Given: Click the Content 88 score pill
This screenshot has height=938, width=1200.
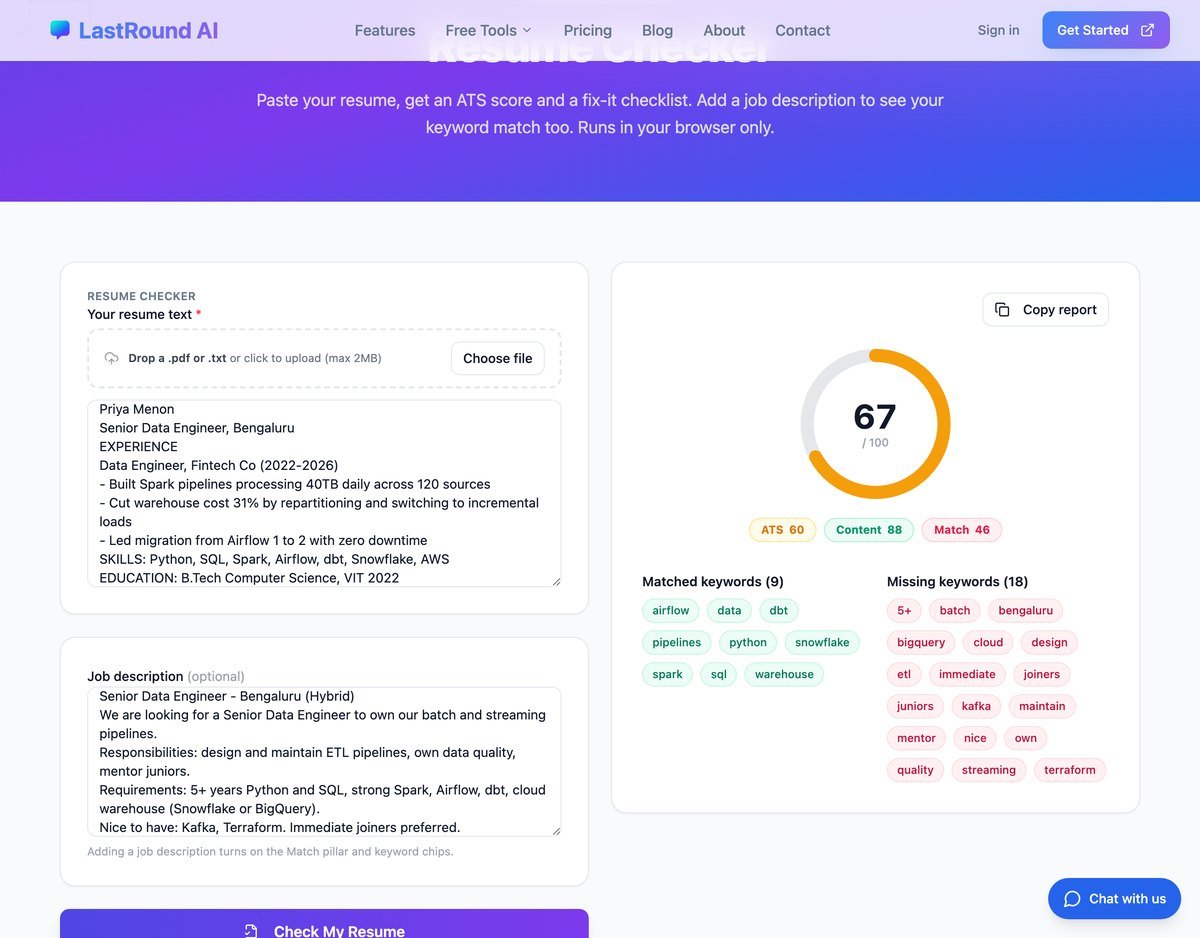Looking at the screenshot, I should [x=869, y=530].
